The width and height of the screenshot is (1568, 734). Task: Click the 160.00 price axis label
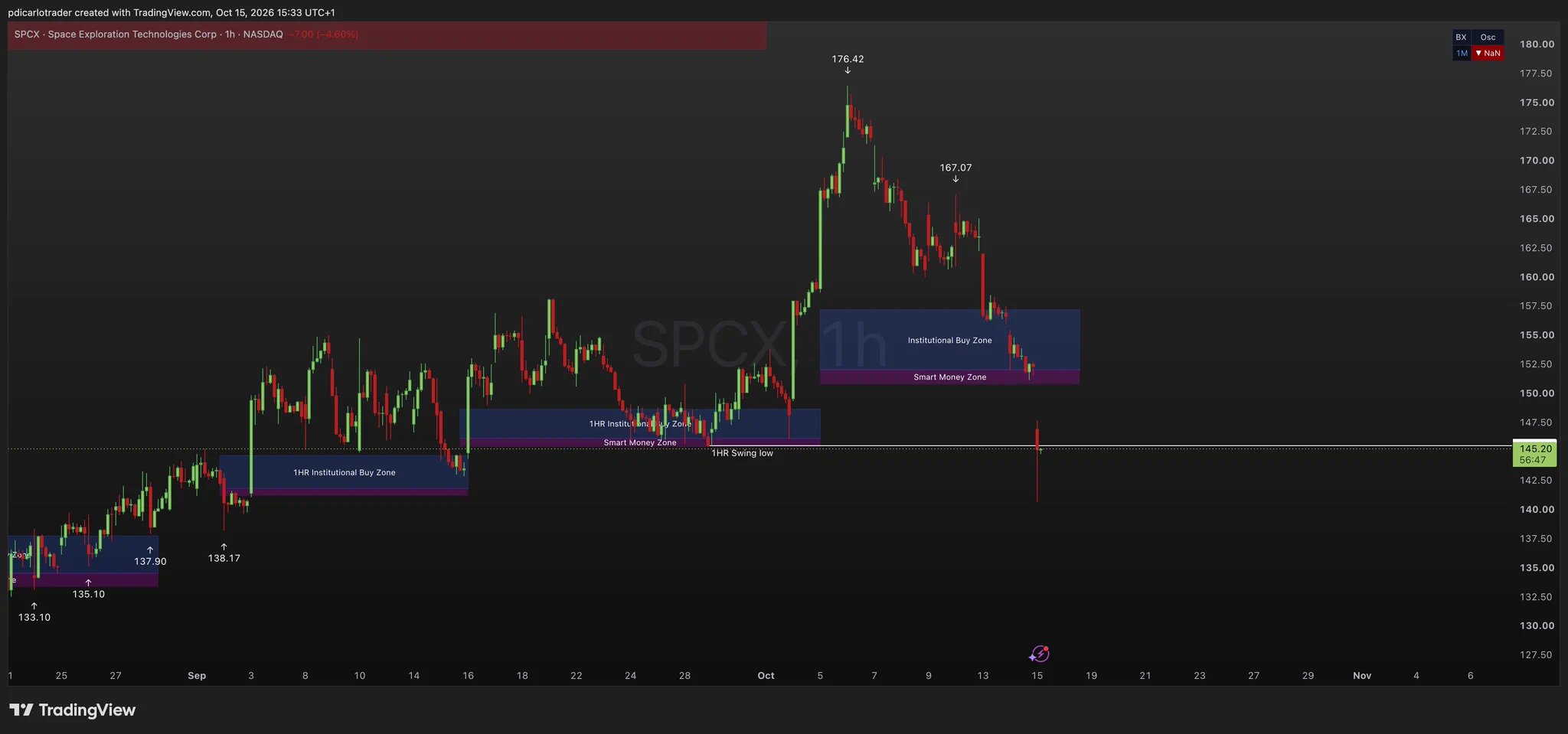pos(1537,277)
